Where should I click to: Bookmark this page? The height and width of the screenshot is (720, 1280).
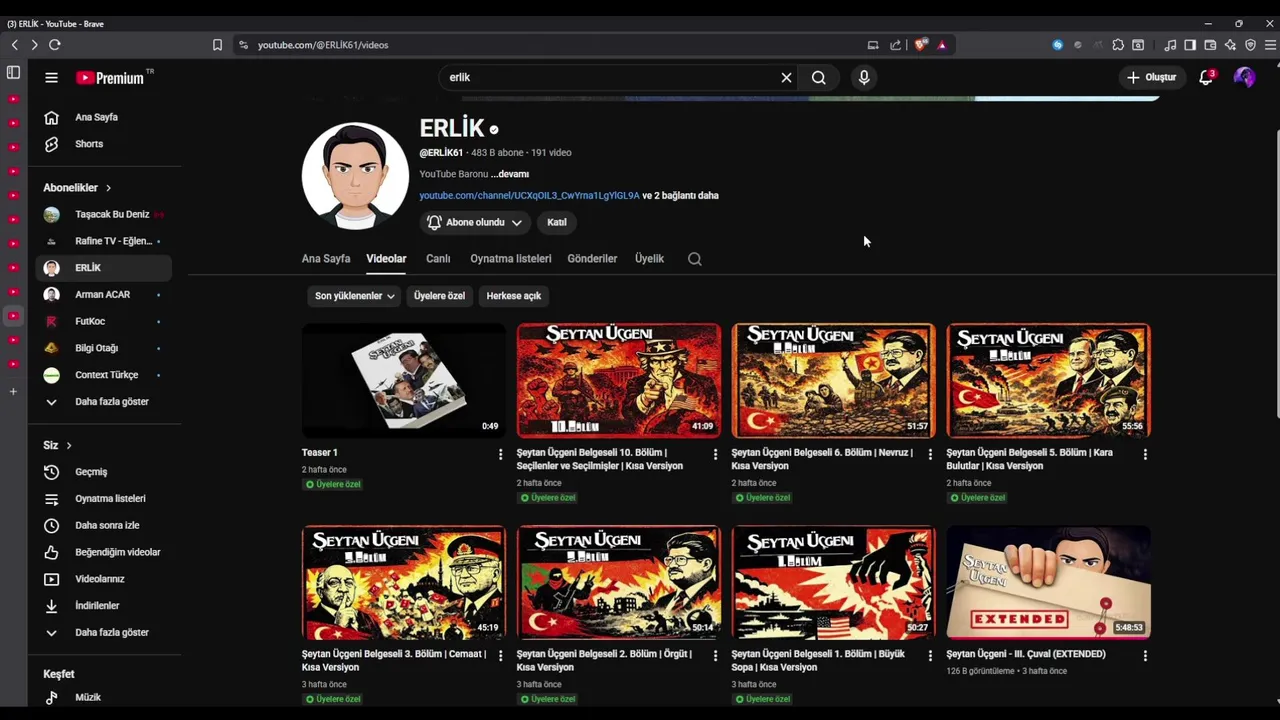tap(217, 45)
